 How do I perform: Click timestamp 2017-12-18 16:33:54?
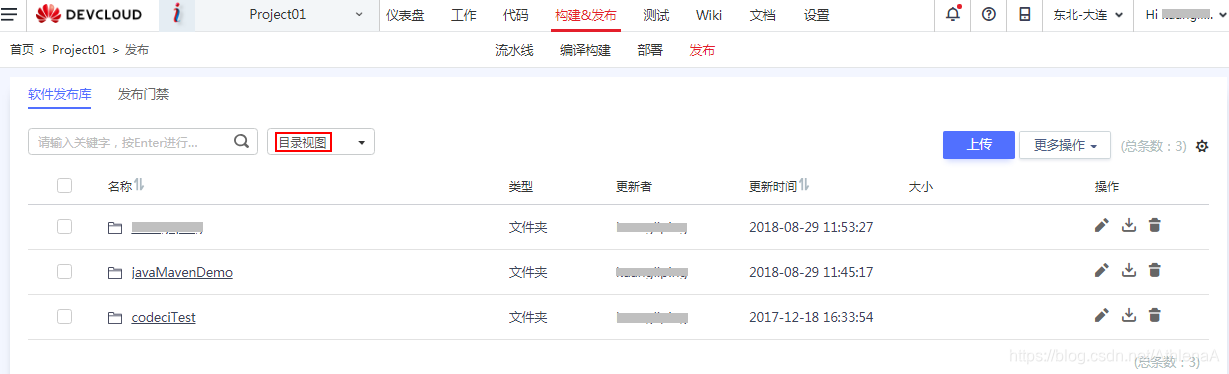click(811, 317)
